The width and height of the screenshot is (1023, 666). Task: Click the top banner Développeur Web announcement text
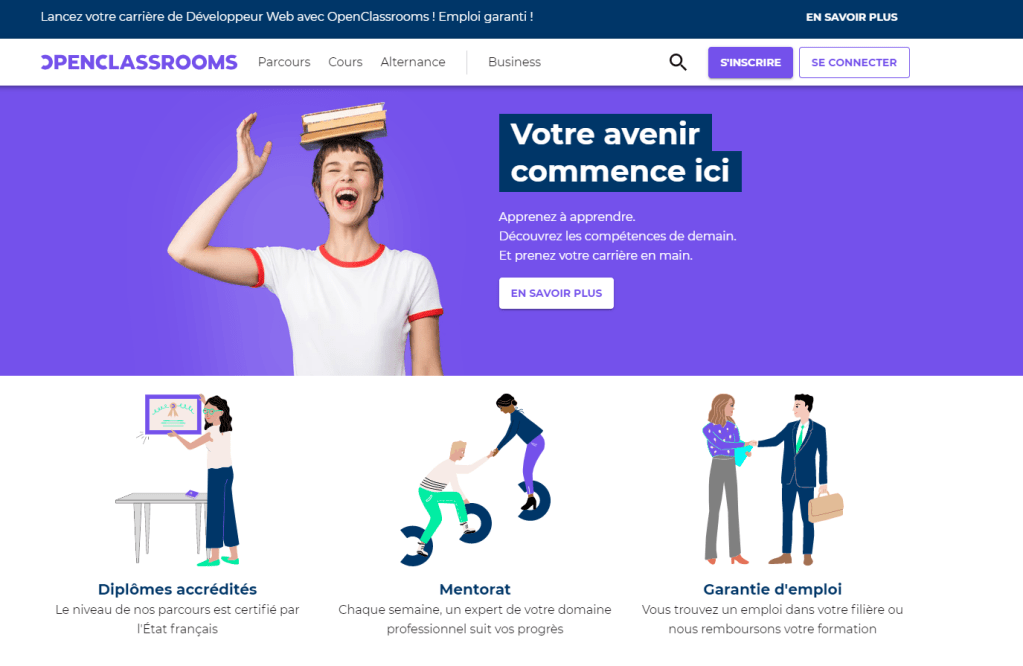(x=286, y=17)
